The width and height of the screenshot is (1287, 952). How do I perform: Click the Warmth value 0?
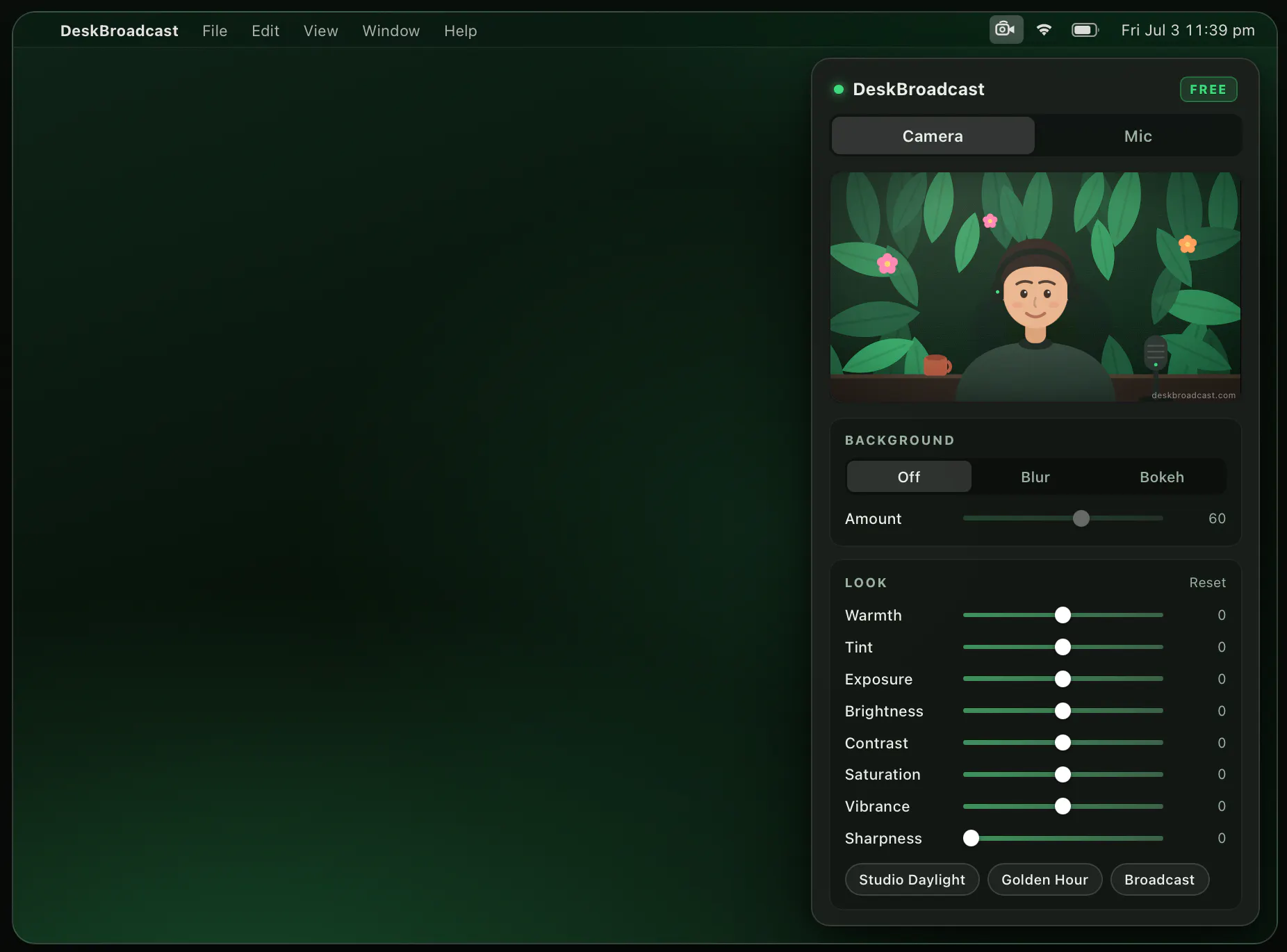pyautogui.click(x=1221, y=615)
